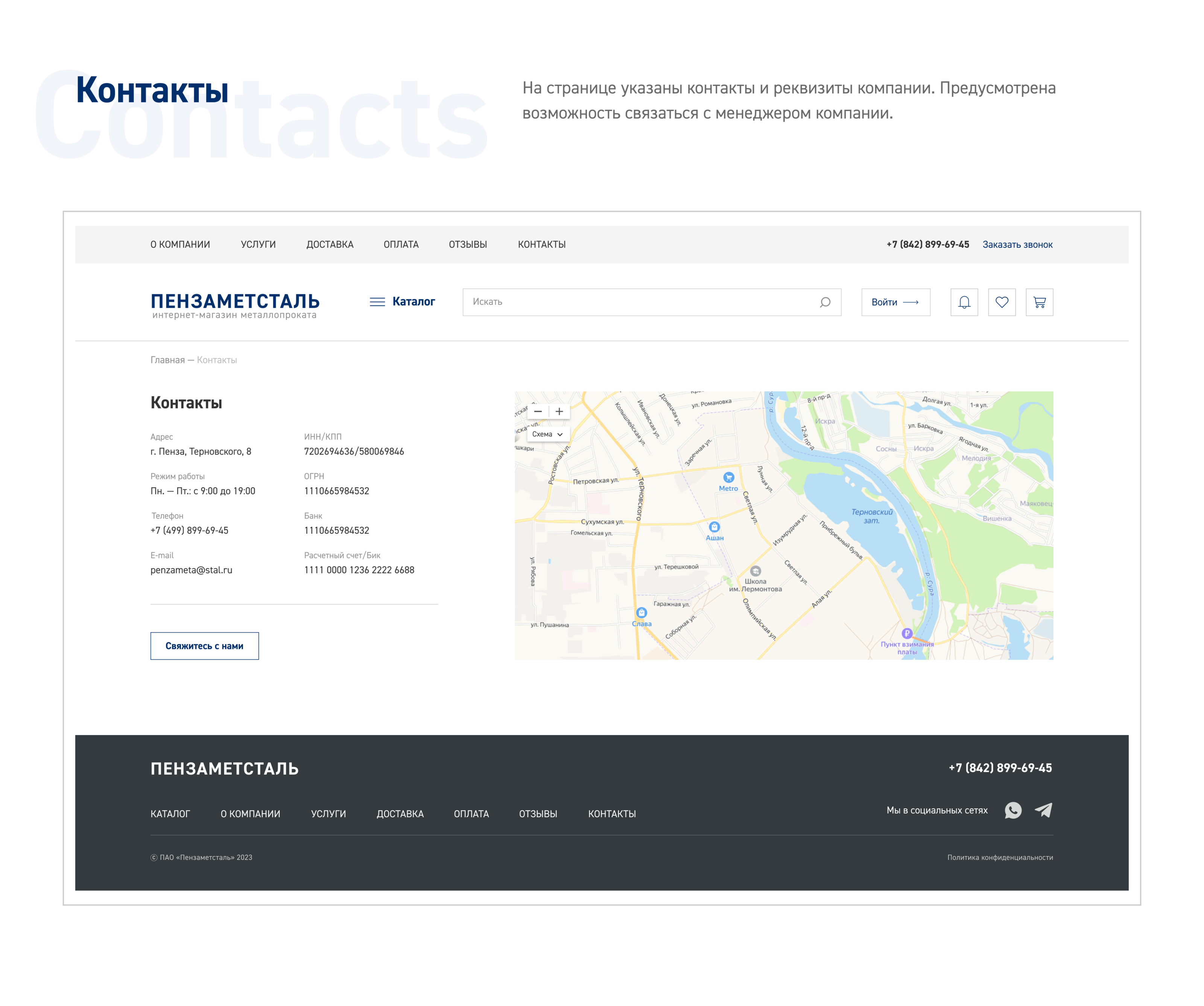This screenshot has width=1204, height=1006.
Task: Open the shopping cart icon
Action: 1039,302
